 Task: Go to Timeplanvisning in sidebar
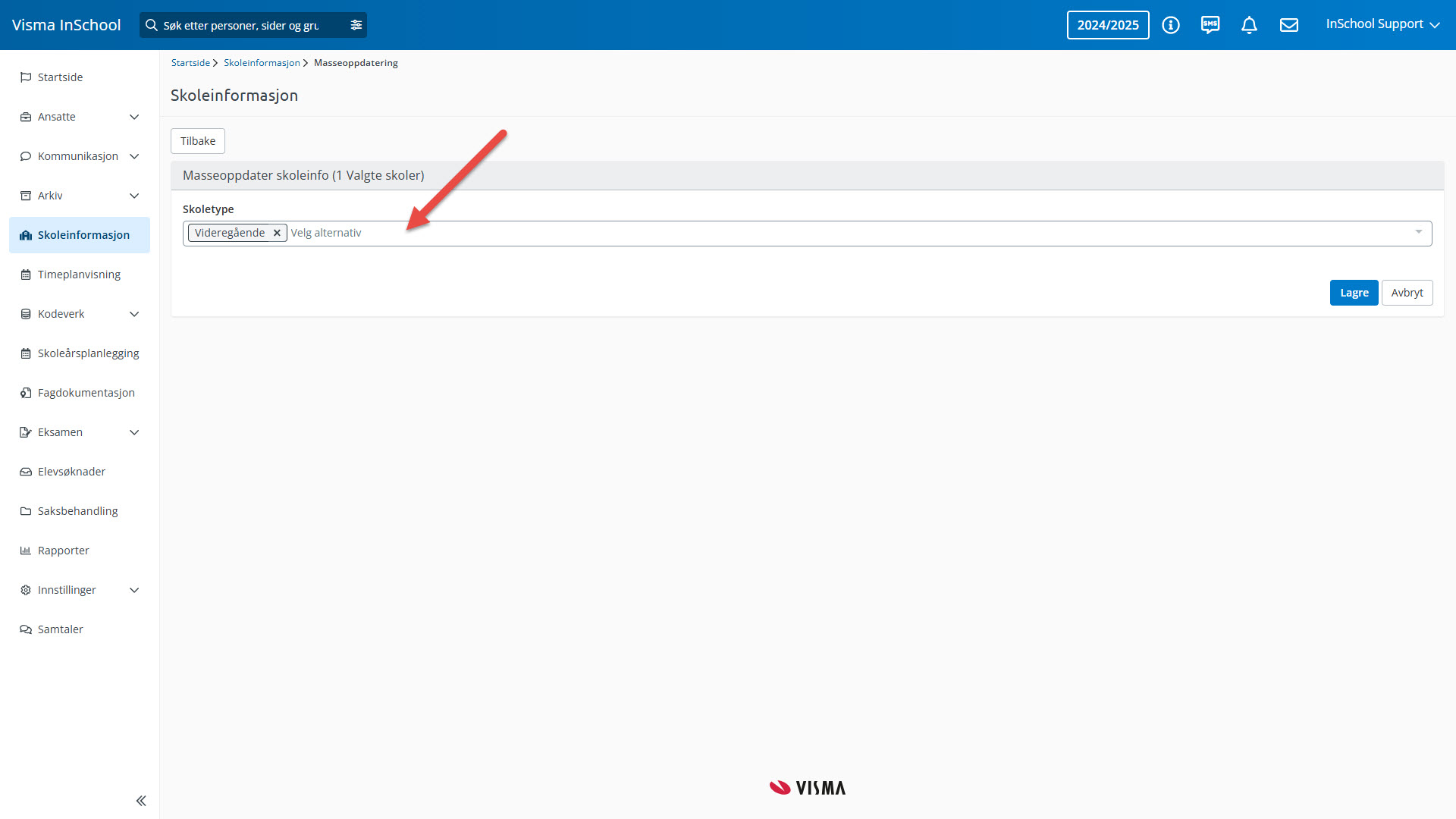click(x=79, y=275)
